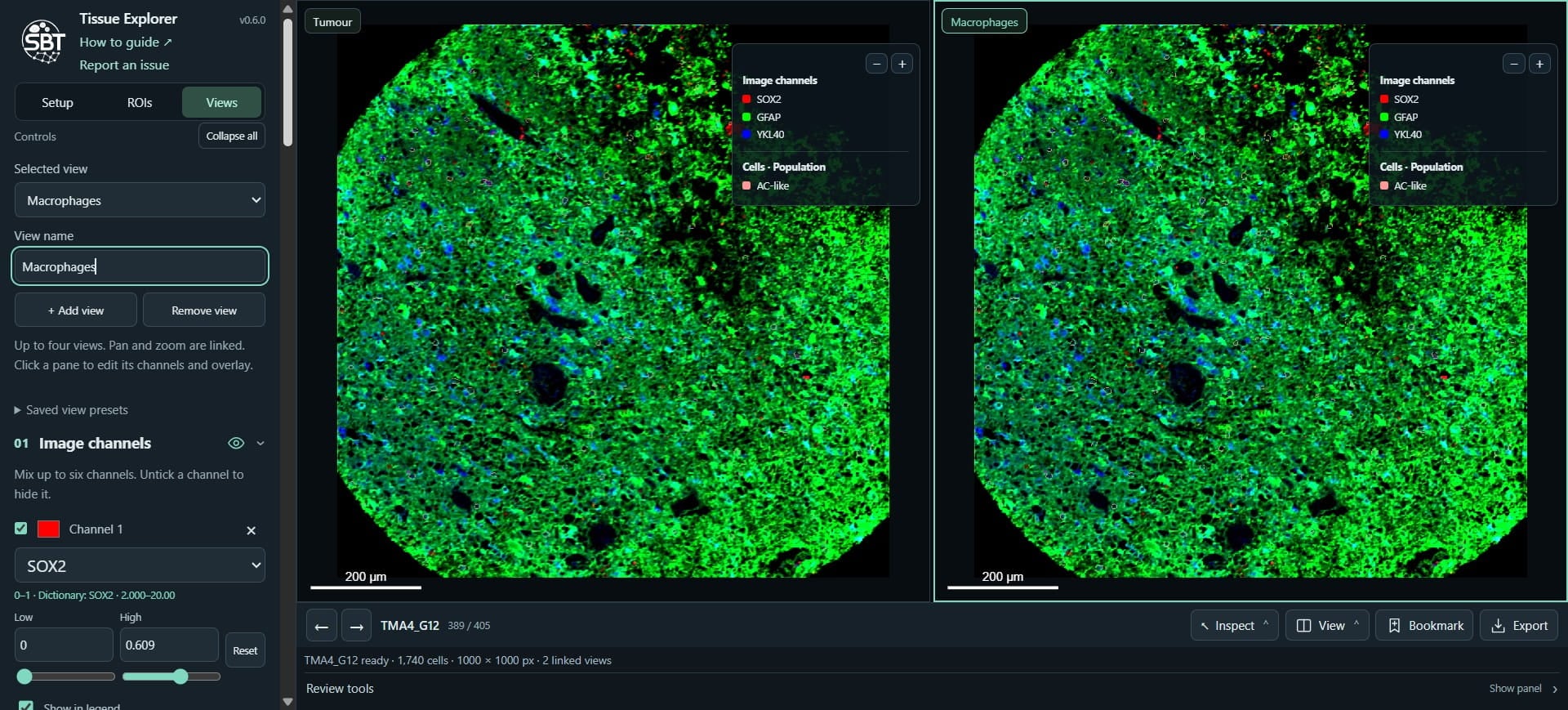Switch to the Setup tab
The width and height of the screenshot is (1568, 710).
[57, 103]
